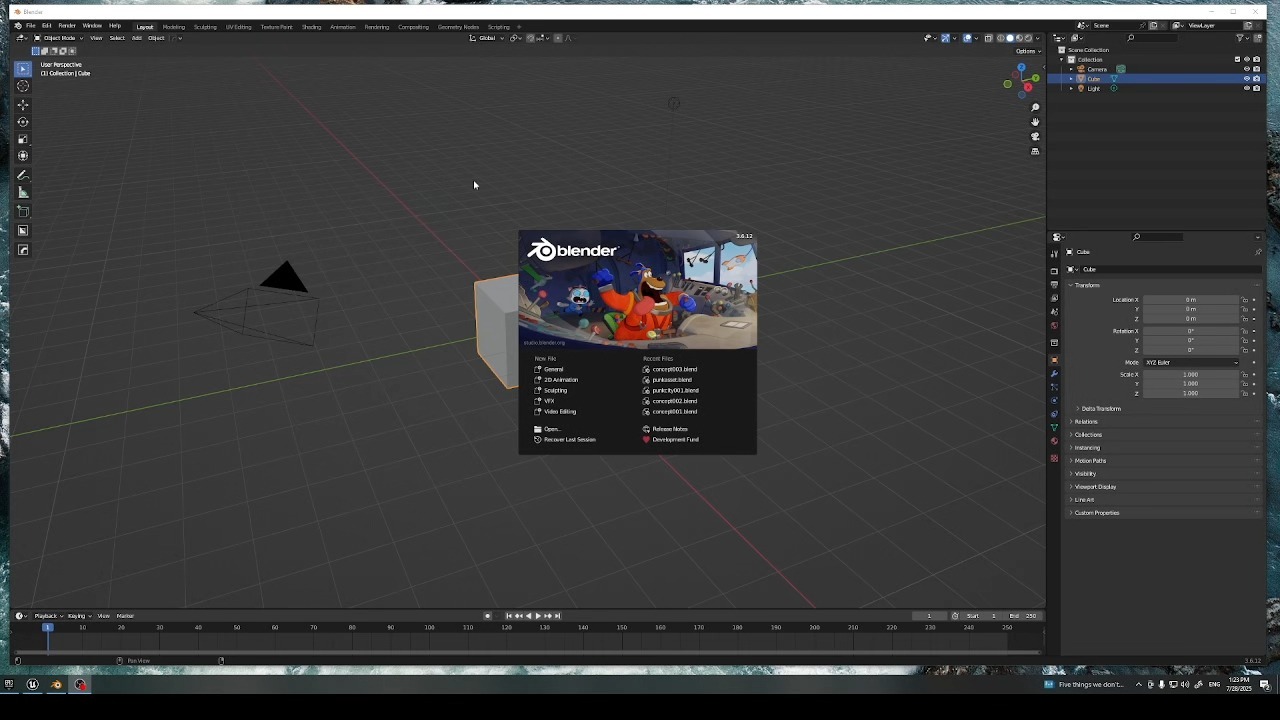The height and width of the screenshot is (720, 1280).
Task: Open recent file punkcity001.blend
Action: (675, 391)
